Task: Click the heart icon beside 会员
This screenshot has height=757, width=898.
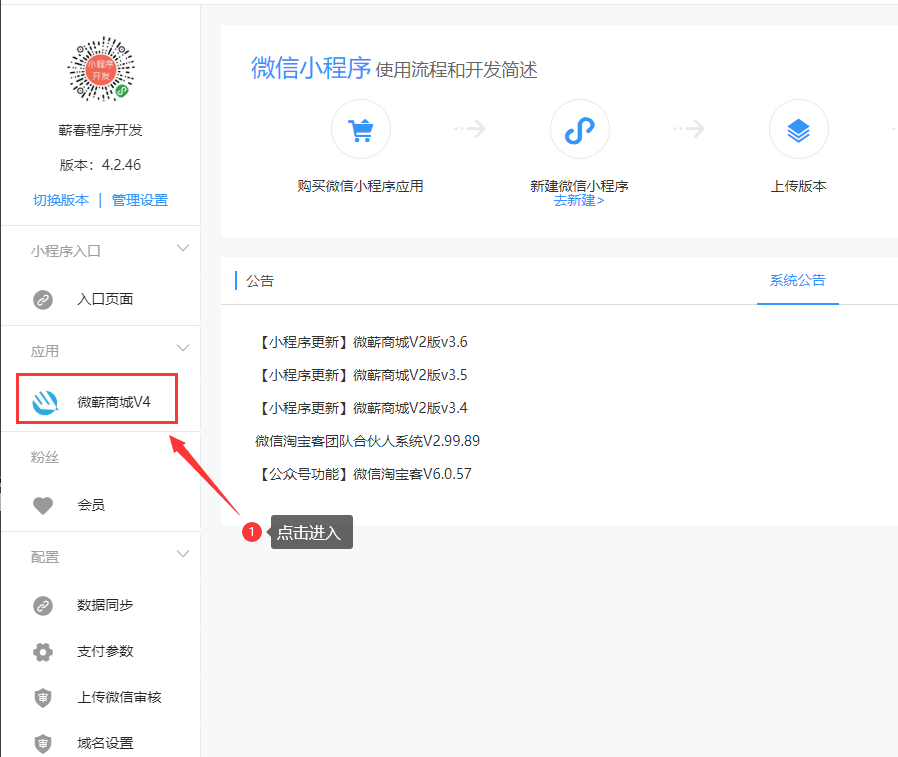Action: point(43,505)
